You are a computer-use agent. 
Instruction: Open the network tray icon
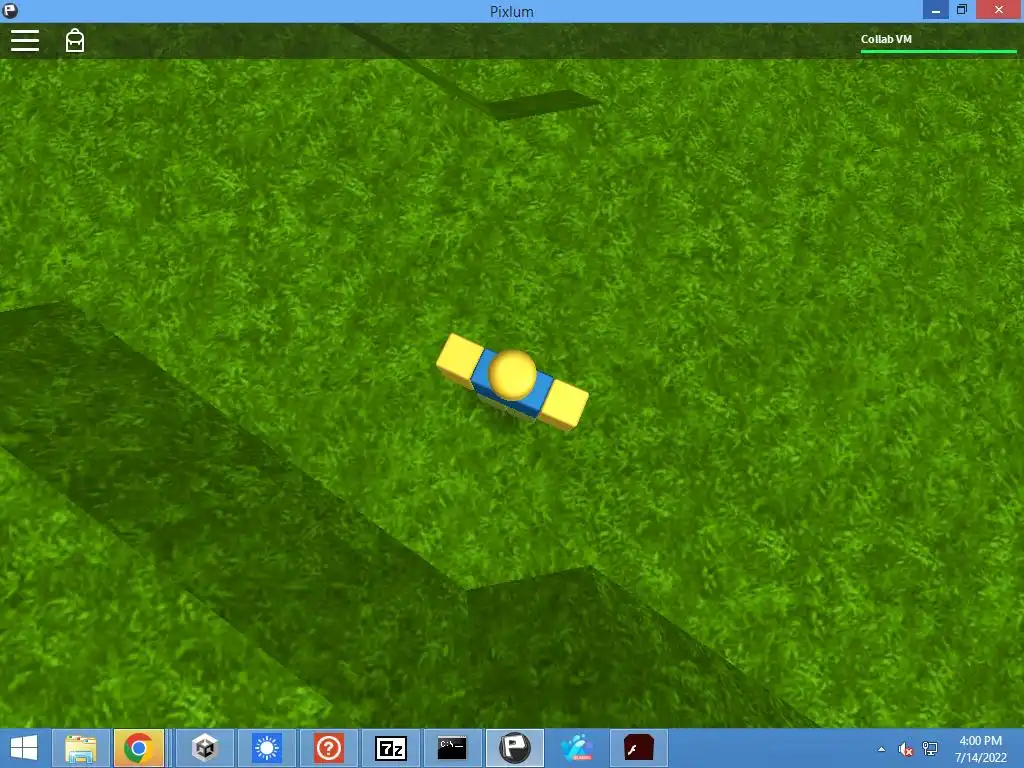[x=930, y=749]
